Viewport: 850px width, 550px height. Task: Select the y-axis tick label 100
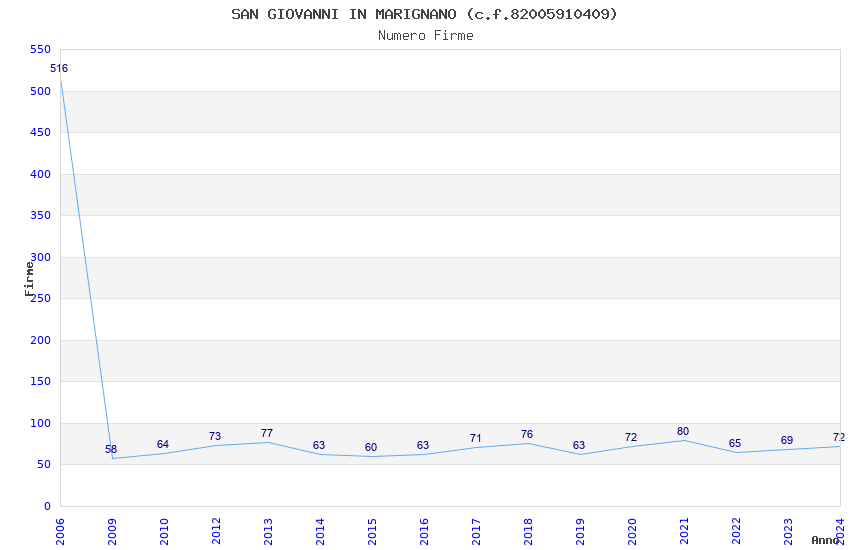tap(41, 423)
